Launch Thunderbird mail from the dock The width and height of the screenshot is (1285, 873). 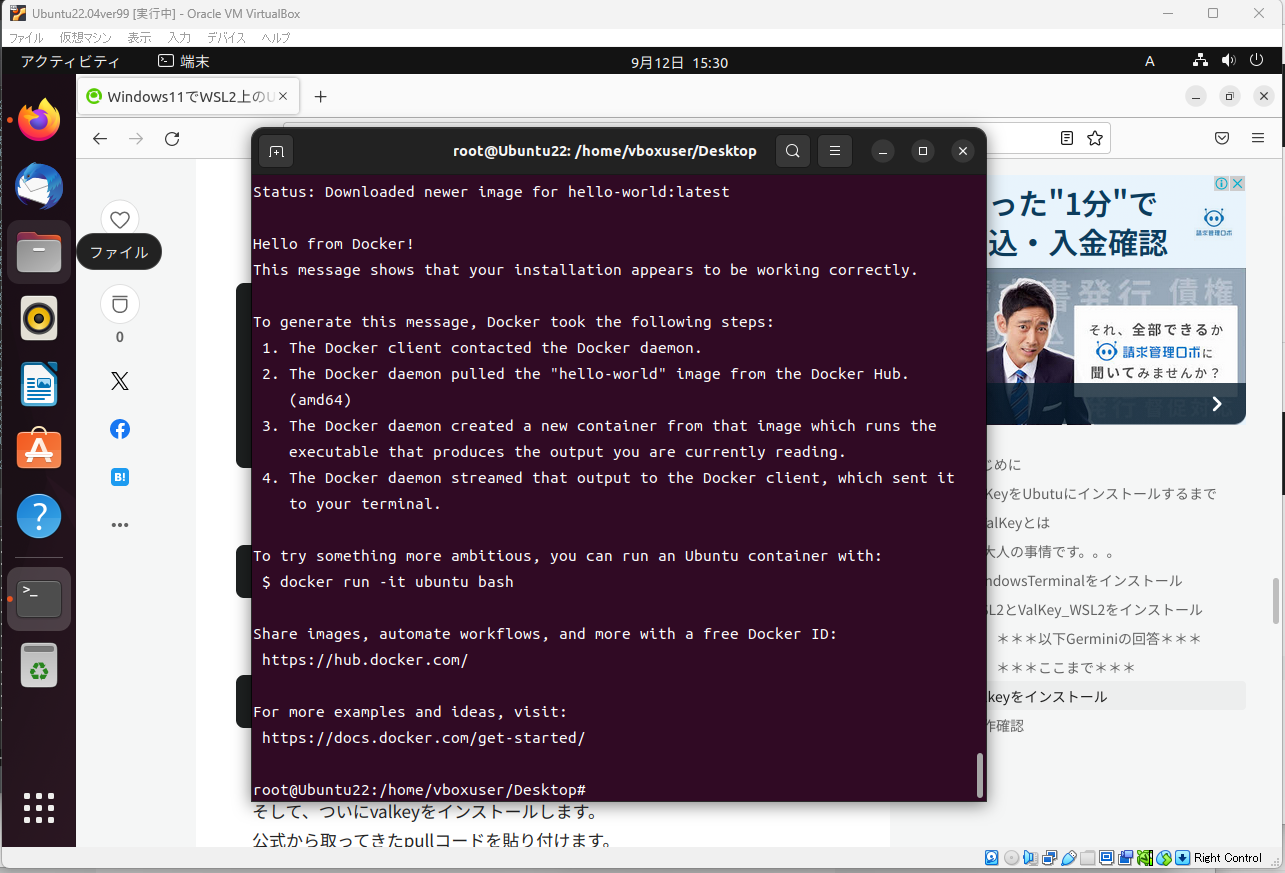(x=39, y=187)
